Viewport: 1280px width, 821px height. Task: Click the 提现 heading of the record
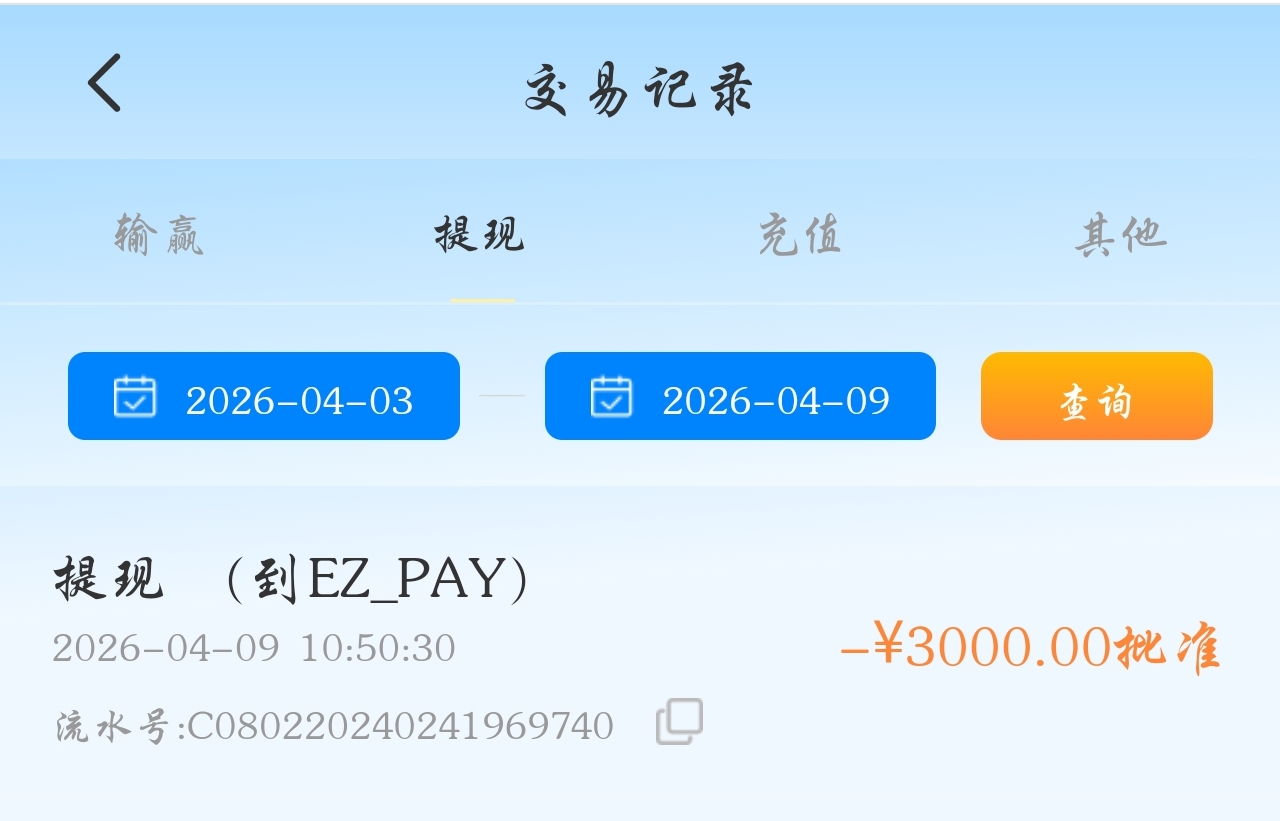[108, 578]
